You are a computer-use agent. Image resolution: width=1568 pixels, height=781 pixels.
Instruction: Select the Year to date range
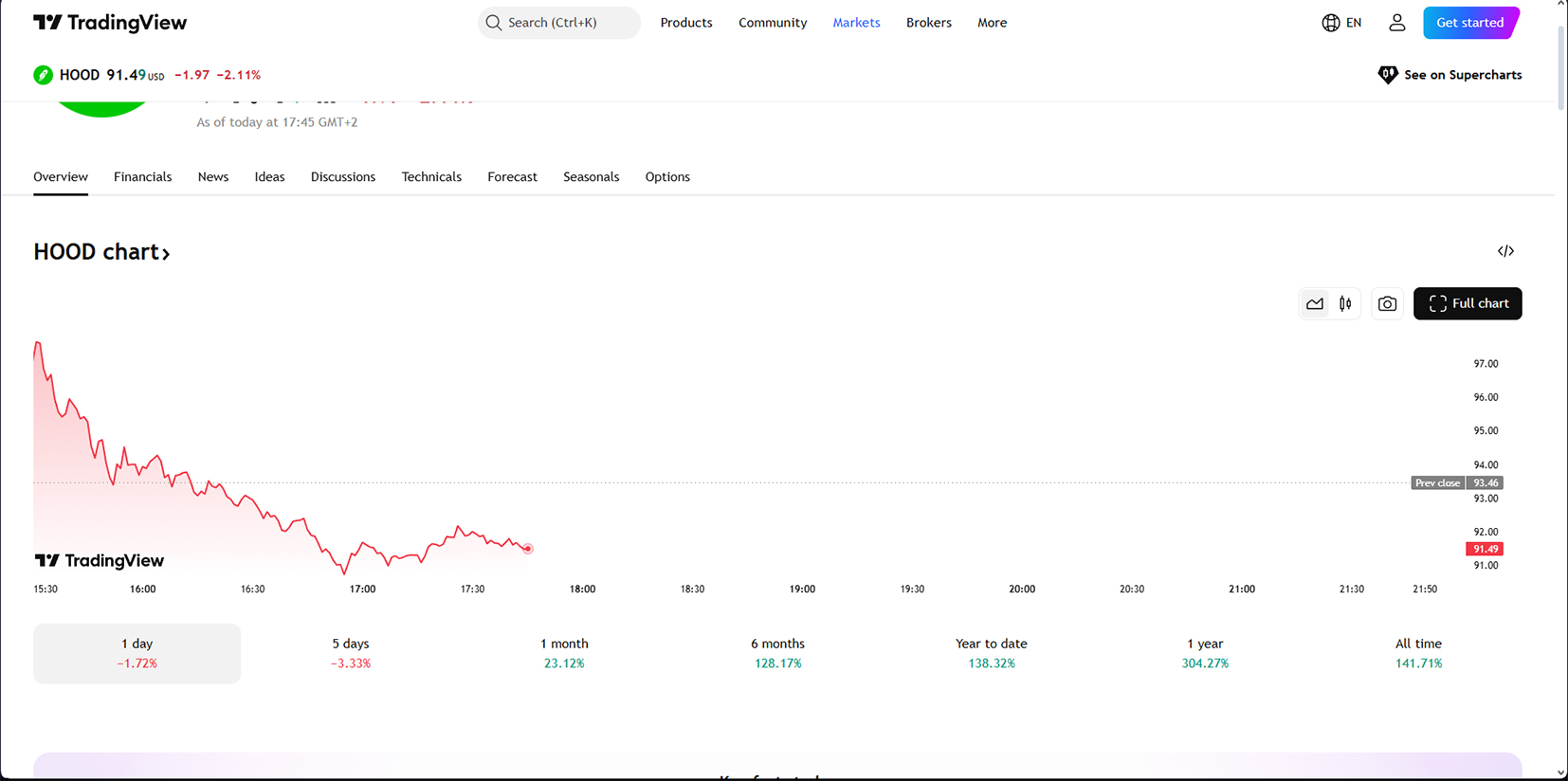pyautogui.click(x=992, y=653)
